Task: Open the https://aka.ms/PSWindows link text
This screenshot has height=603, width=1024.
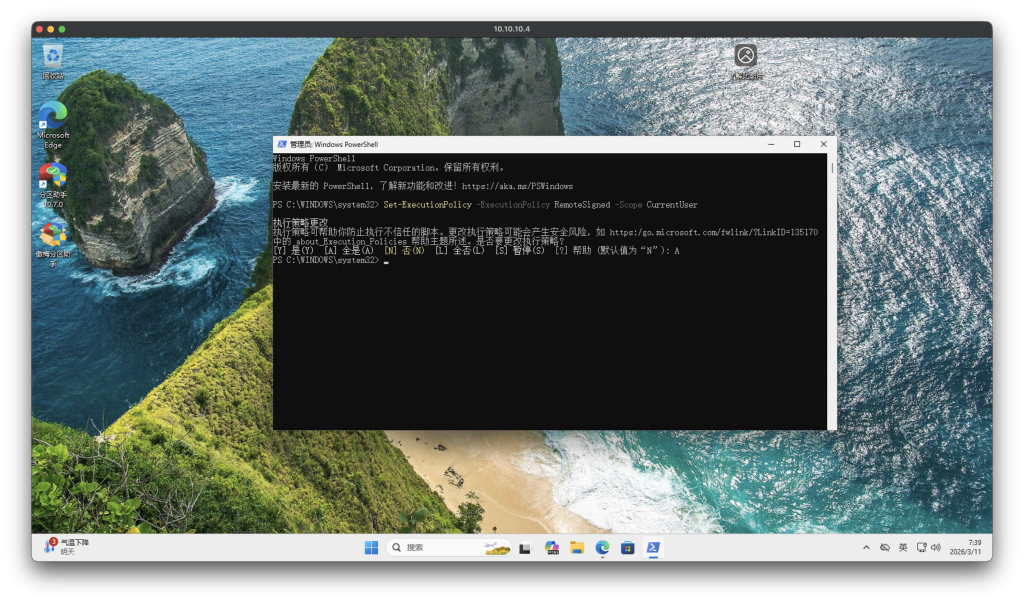Action: coord(519,185)
